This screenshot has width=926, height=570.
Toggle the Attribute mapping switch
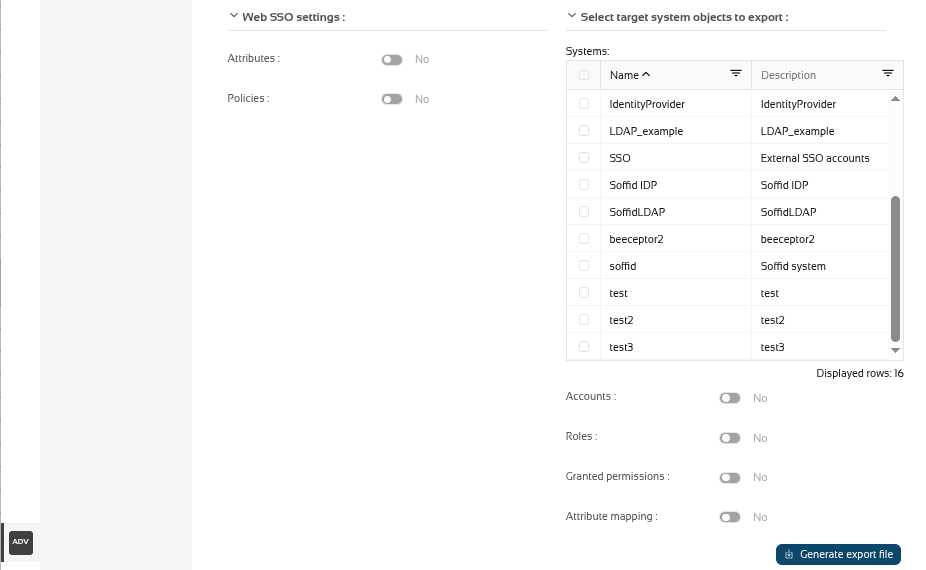pyautogui.click(x=730, y=517)
